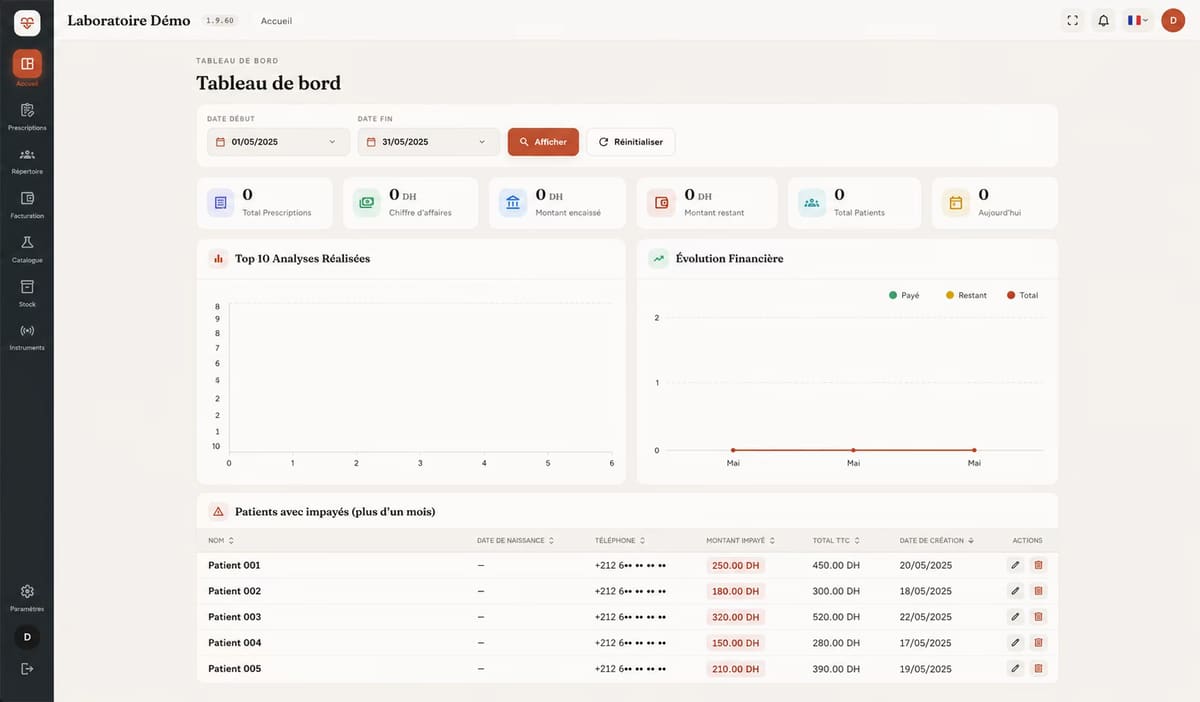
Task: Open notifications bell
Action: 1103,20
